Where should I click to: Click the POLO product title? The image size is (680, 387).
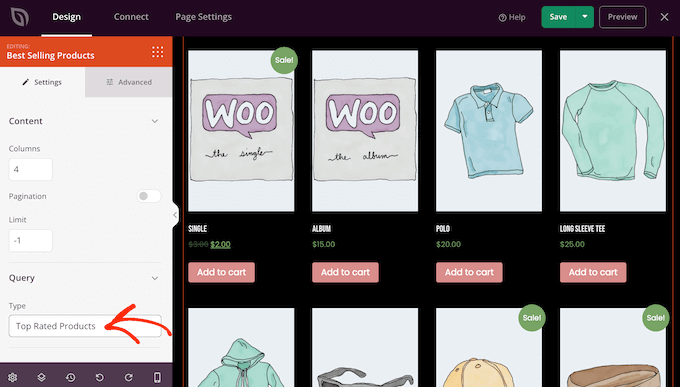point(443,229)
